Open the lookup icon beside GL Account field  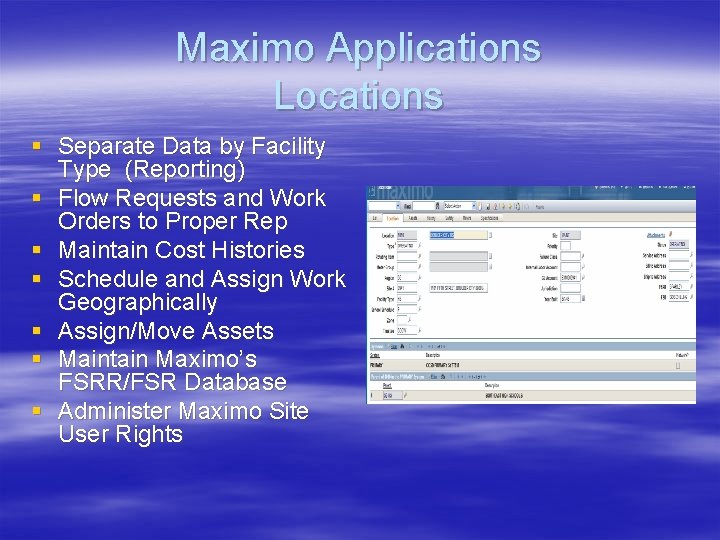pos(583,277)
